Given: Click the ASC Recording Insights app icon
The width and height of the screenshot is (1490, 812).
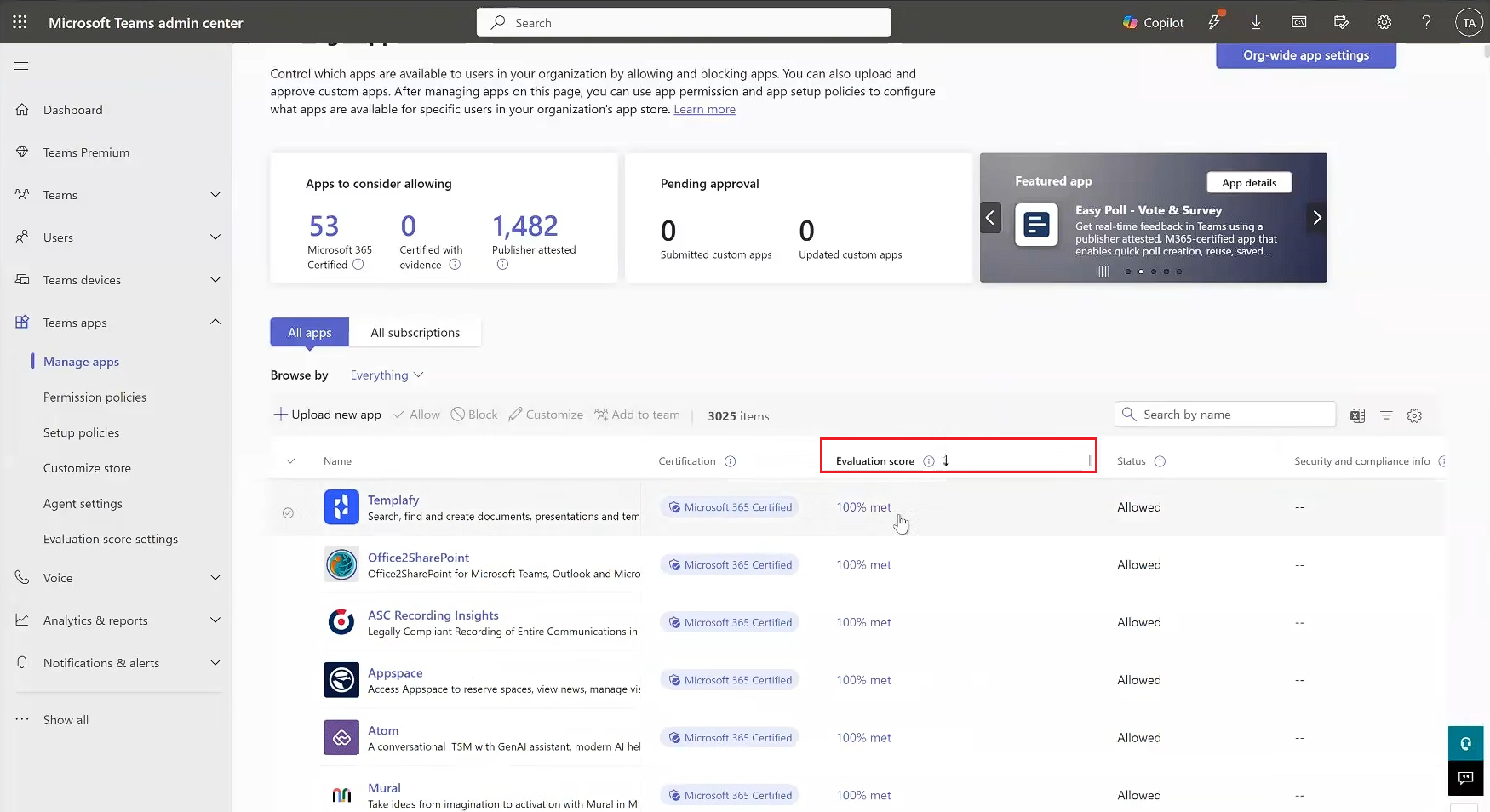Looking at the screenshot, I should (x=341, y=622).
